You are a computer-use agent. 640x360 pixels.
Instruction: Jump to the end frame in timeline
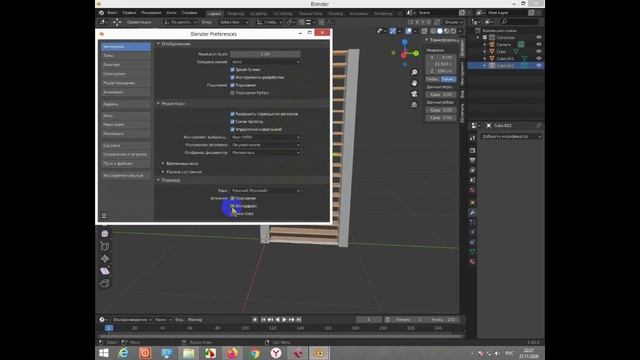299,320
